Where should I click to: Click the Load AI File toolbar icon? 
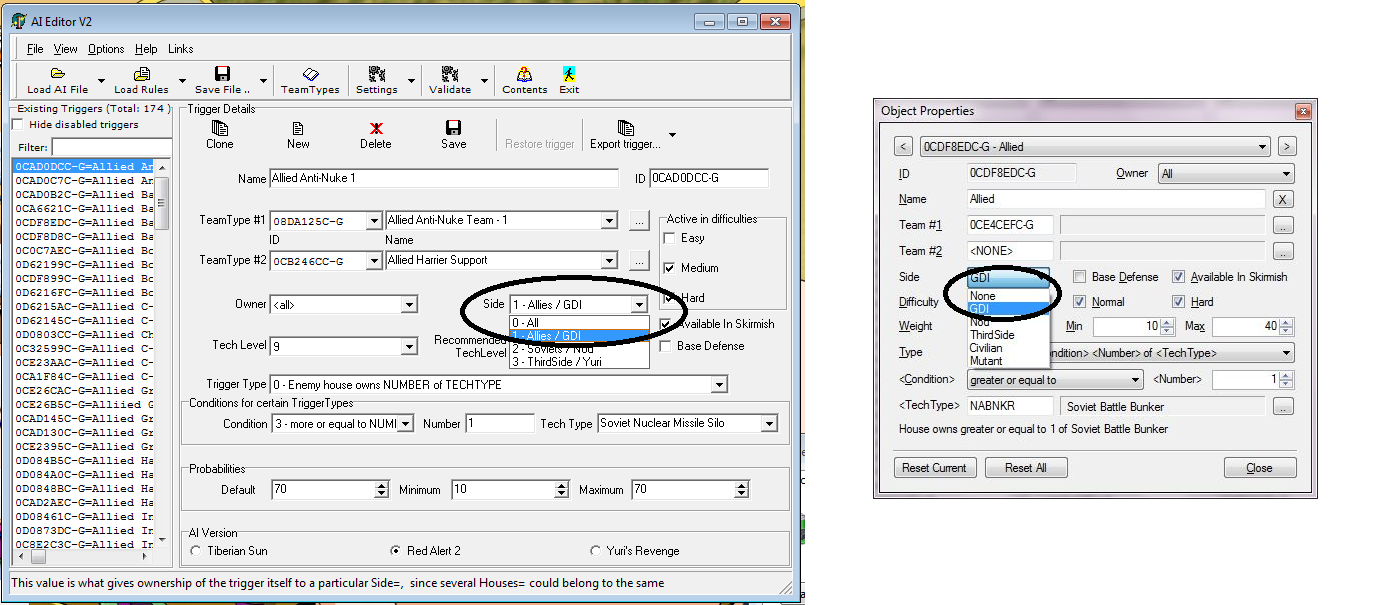[x=57, y=74]
